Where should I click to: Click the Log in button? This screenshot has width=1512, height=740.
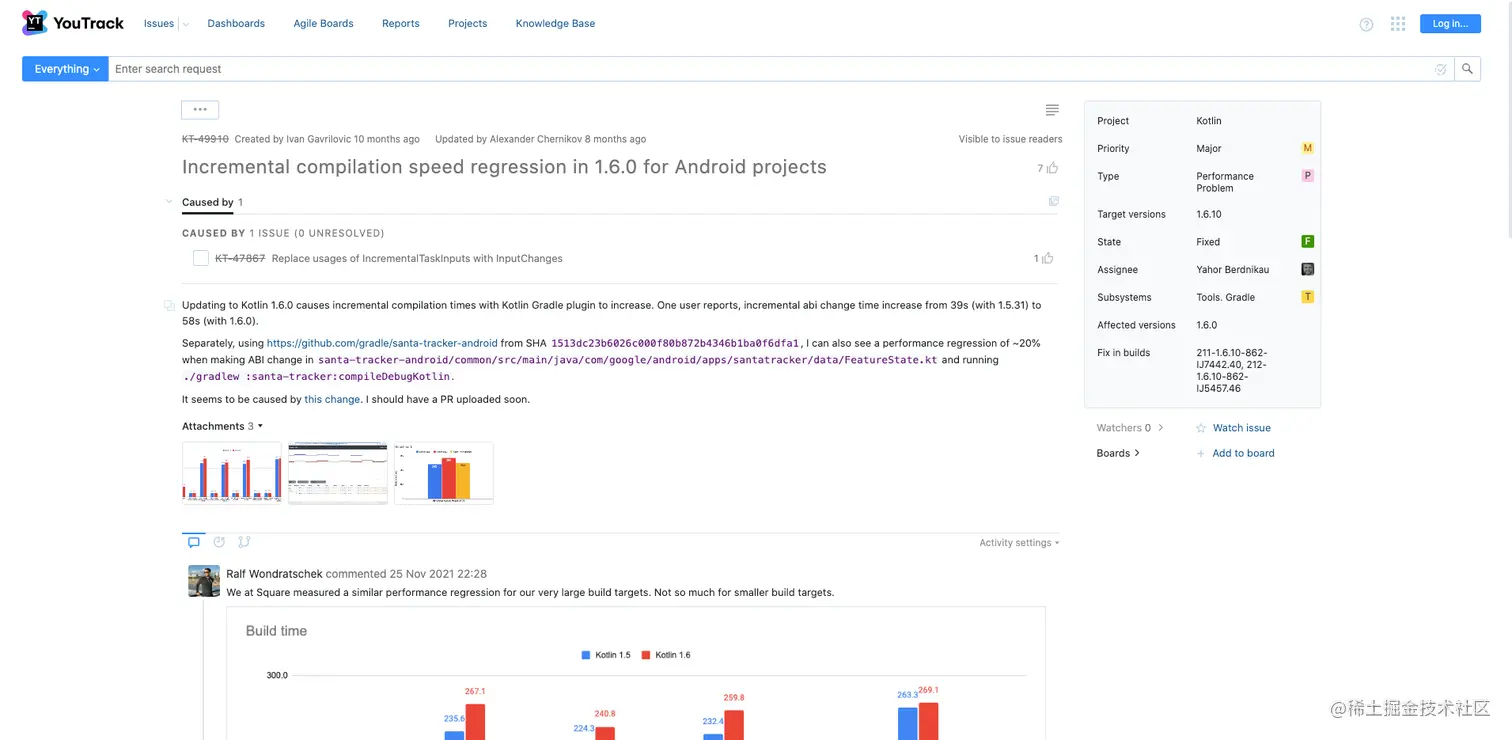(x=1450, y=24)
